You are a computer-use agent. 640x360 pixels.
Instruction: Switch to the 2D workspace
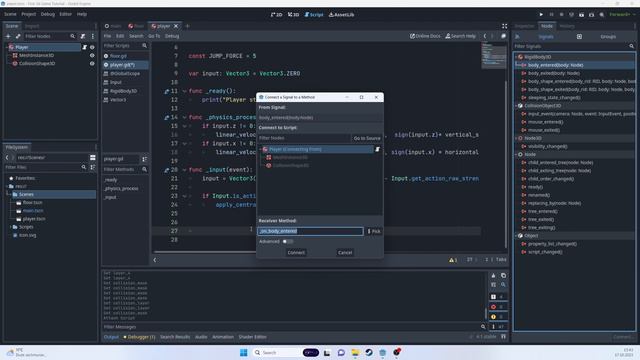coord(276,14)
